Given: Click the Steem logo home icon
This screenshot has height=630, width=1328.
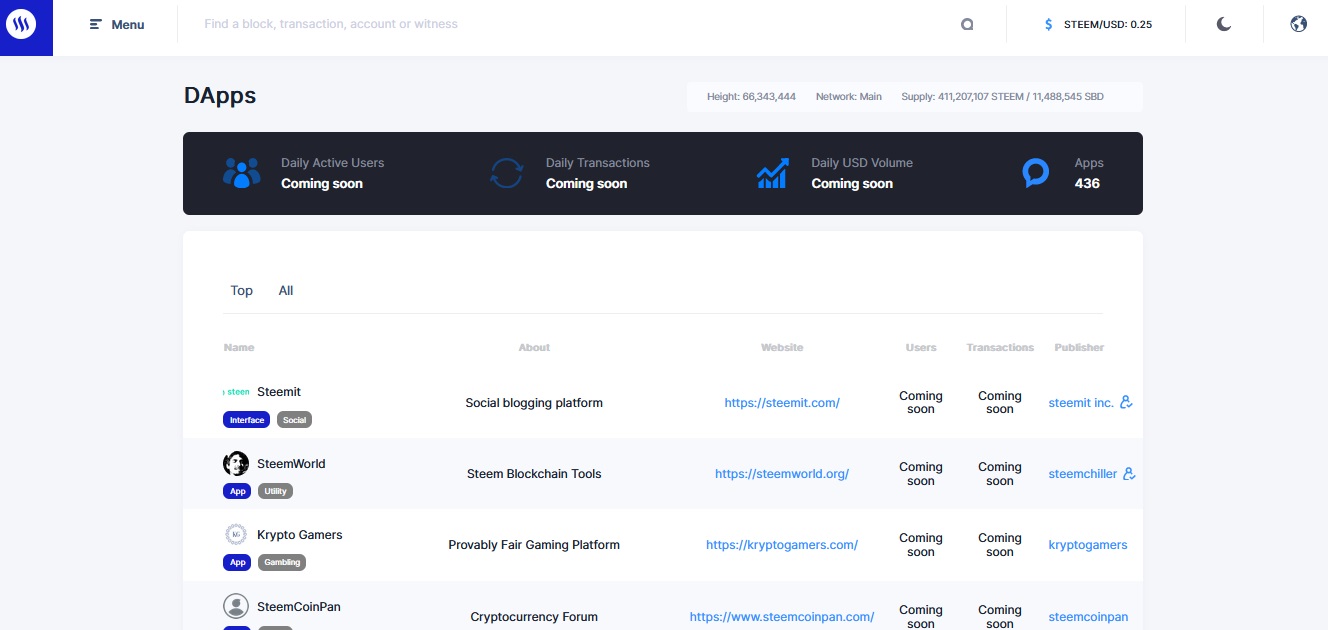Looking at the screenshot, I should [x=21, y=24].
